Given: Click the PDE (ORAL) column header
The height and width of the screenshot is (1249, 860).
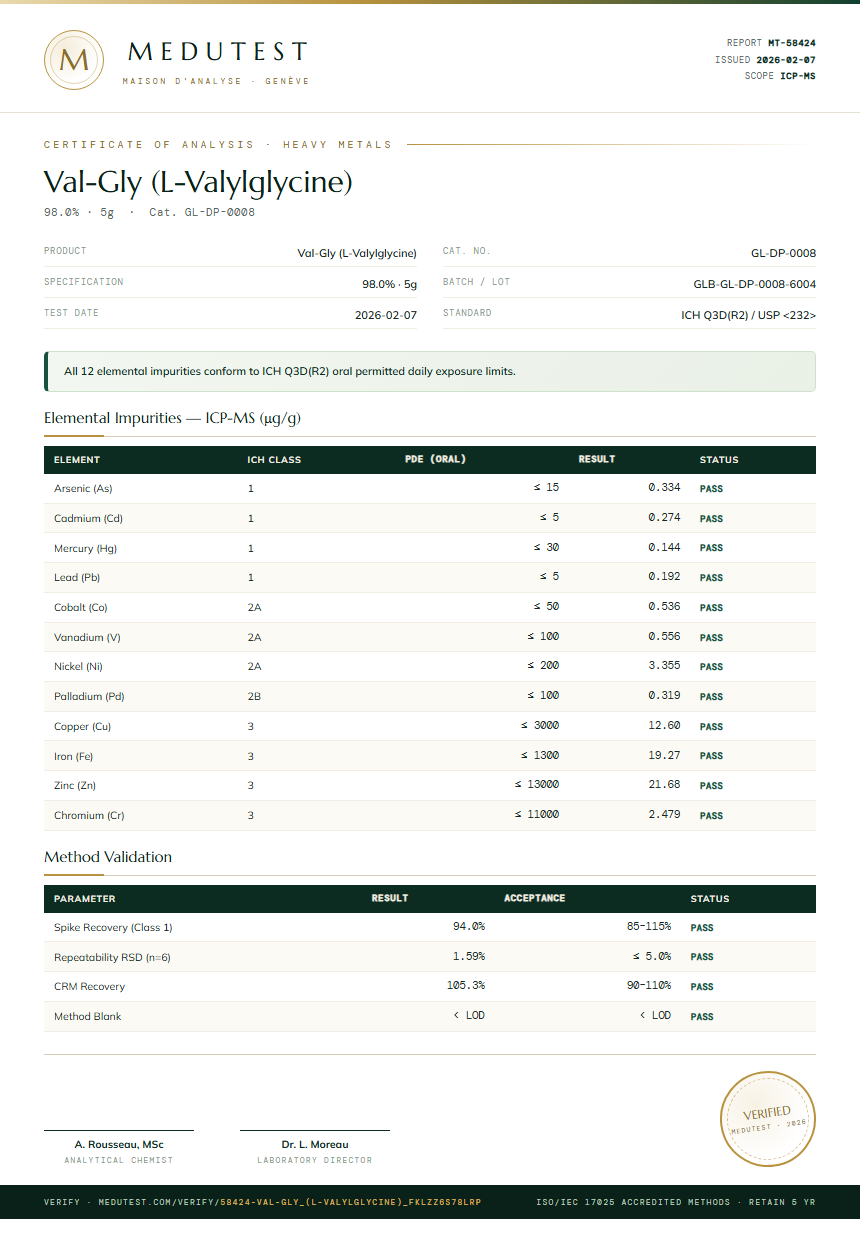Looking at the screenshot, I should 435,460.
